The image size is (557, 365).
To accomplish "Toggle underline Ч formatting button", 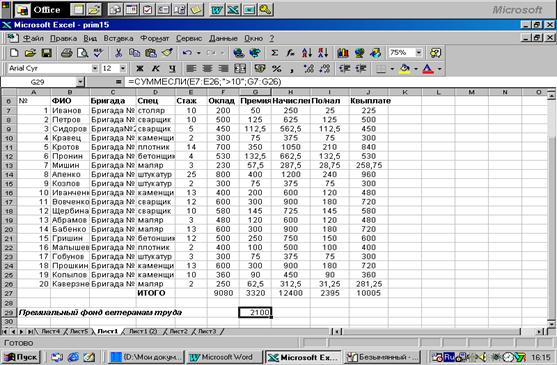I will (x=172, y=69).
